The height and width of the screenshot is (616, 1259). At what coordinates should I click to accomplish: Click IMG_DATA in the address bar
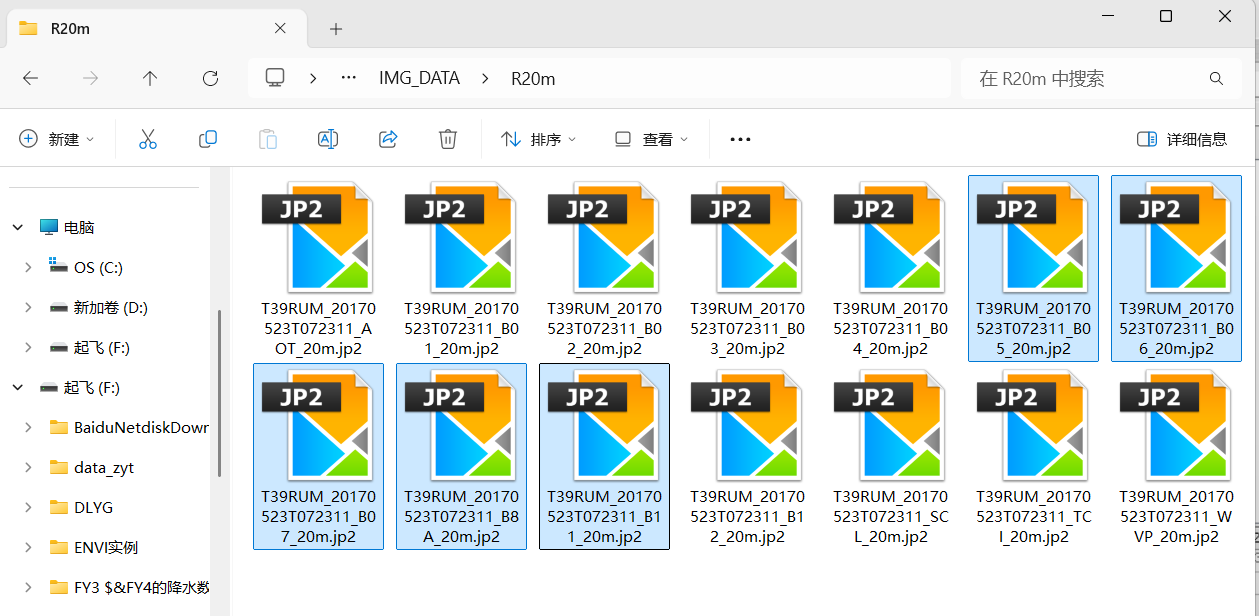pos(419,78)
